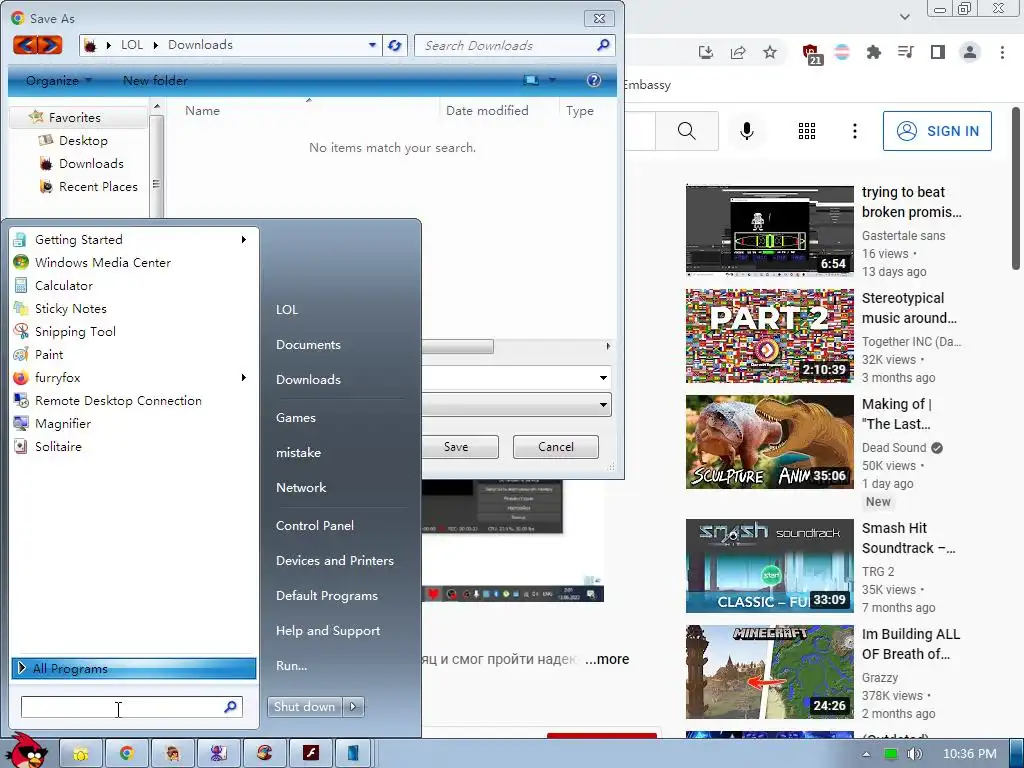Viewport: 1024px width, 768px height.
Task: Click the Name column header
Action: pyautogui.click(x=202, y=110)
